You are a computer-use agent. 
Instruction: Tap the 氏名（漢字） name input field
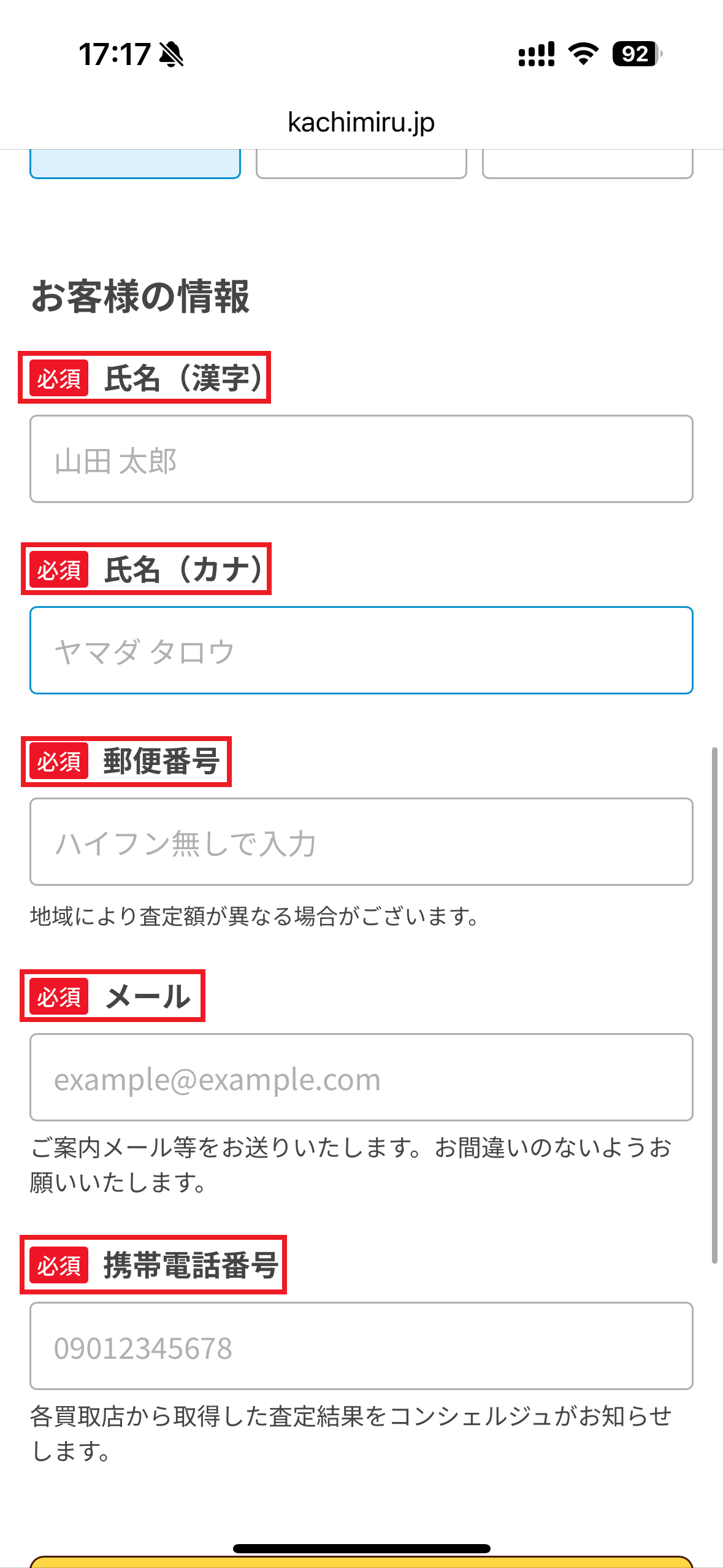pyautogui.click(x=361, y=459)
